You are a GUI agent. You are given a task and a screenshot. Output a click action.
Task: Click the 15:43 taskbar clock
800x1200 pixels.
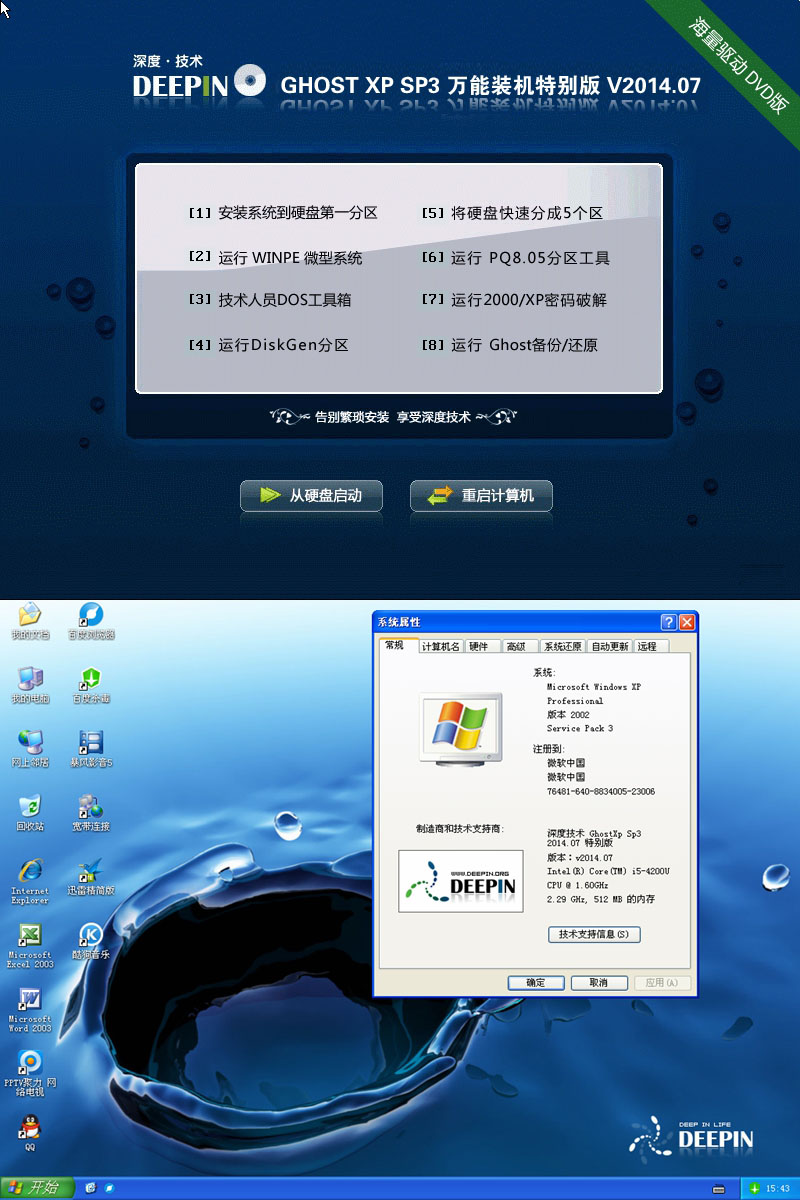click(x=777, y=1188)
